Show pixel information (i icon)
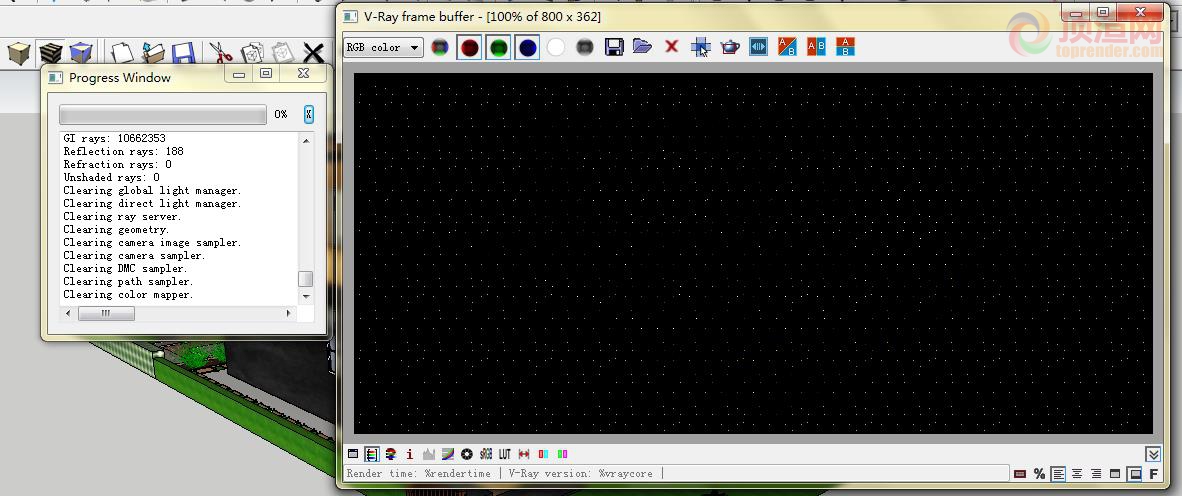This screenshot has width=1182, height=496. pos(409,454)
